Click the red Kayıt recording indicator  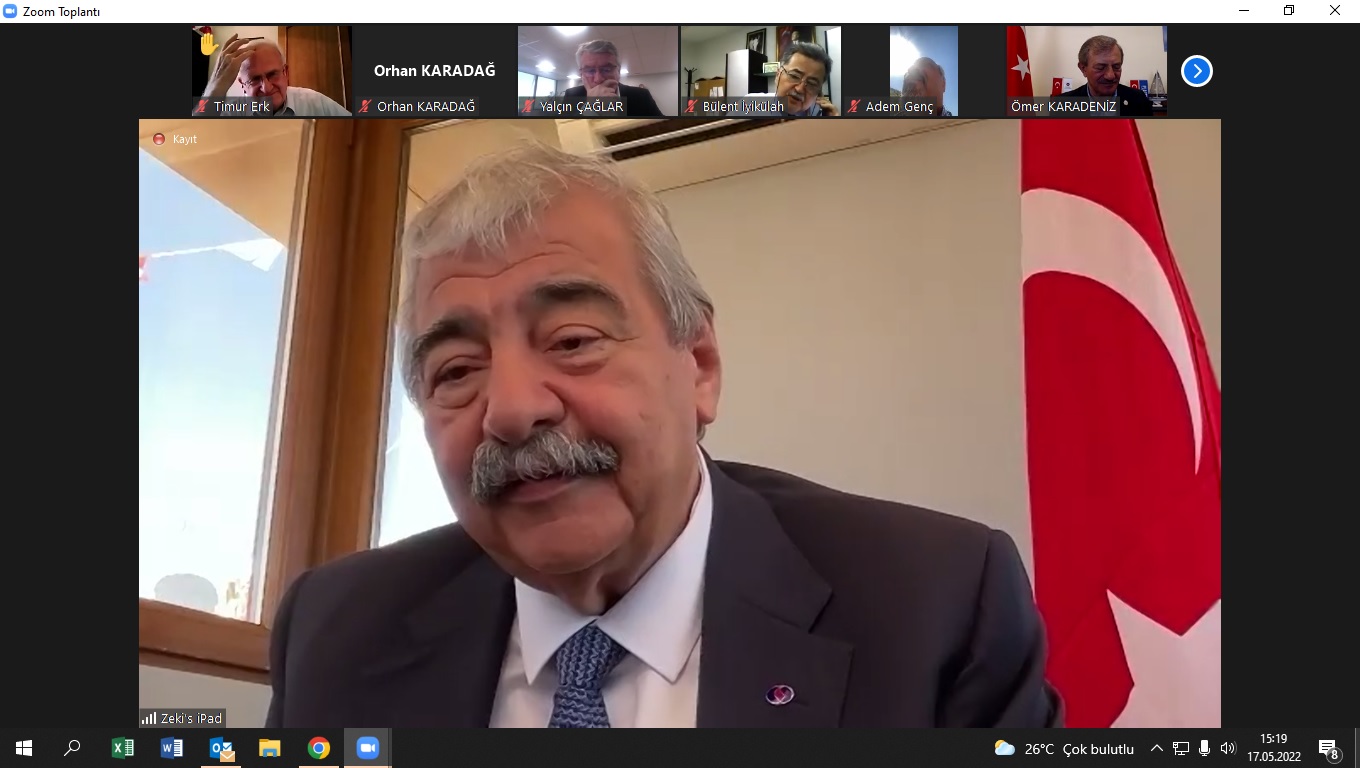(x=174, y=139)
